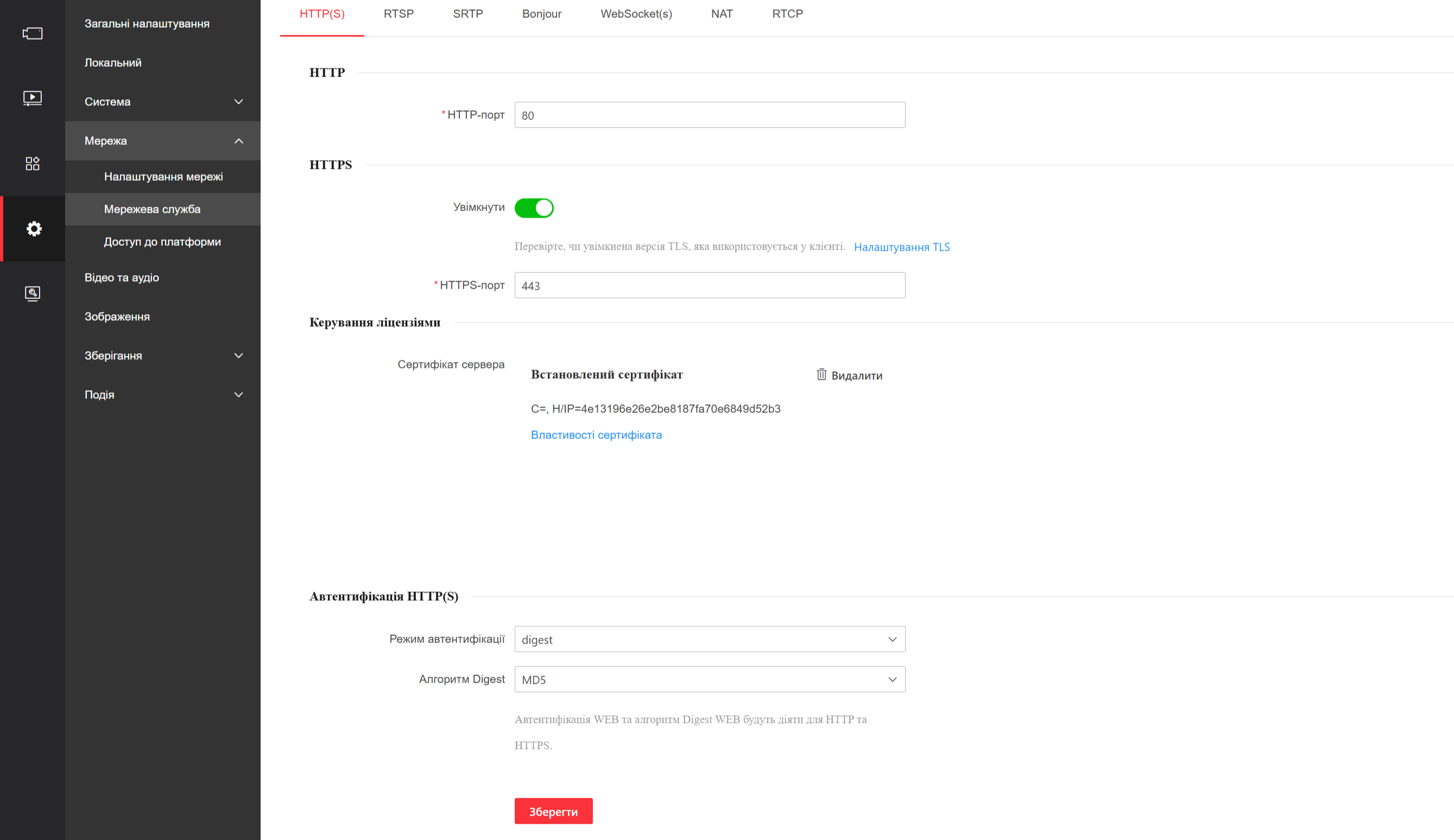
Task: Click the HTTP-порт field showing 80
Action: (x=710, y=115)
